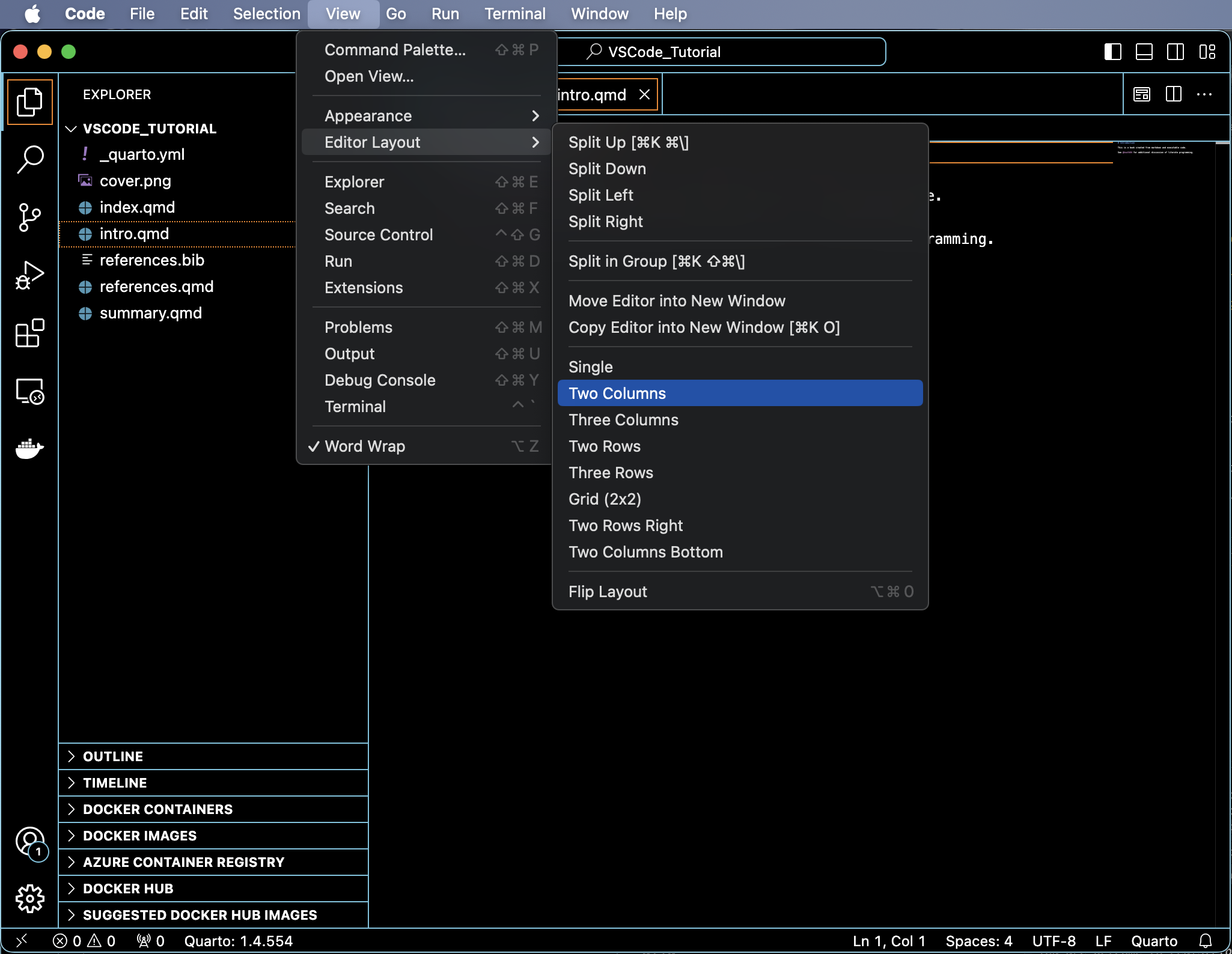
Task: Open the Go menu in menu bar
Action: (x=395, y=14)
